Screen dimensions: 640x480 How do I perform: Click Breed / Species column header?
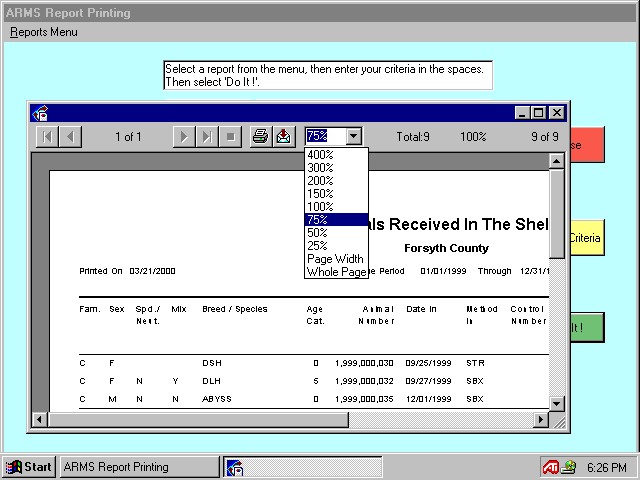[x=235, y=309]
